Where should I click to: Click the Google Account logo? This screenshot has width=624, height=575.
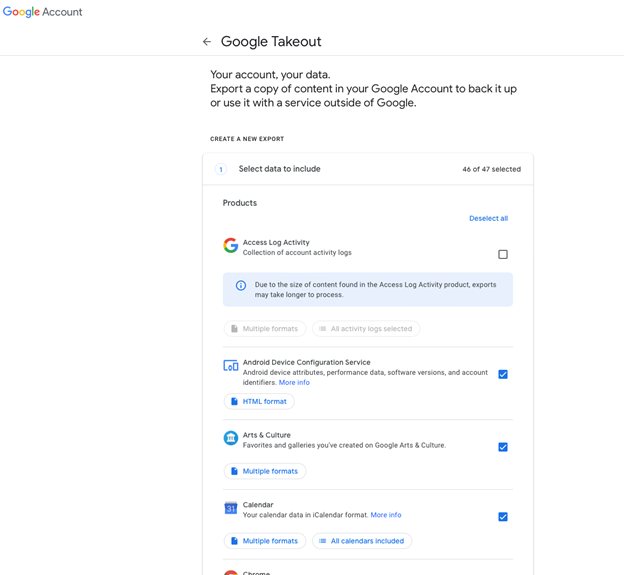coord(43,12)
